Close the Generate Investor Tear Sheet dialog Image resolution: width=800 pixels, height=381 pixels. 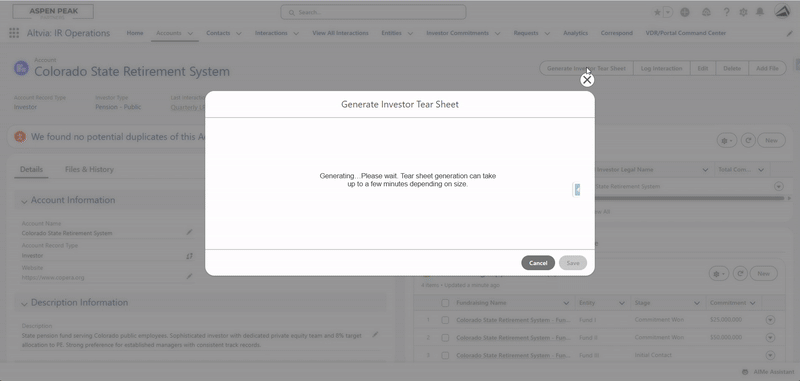click(587, 80)
